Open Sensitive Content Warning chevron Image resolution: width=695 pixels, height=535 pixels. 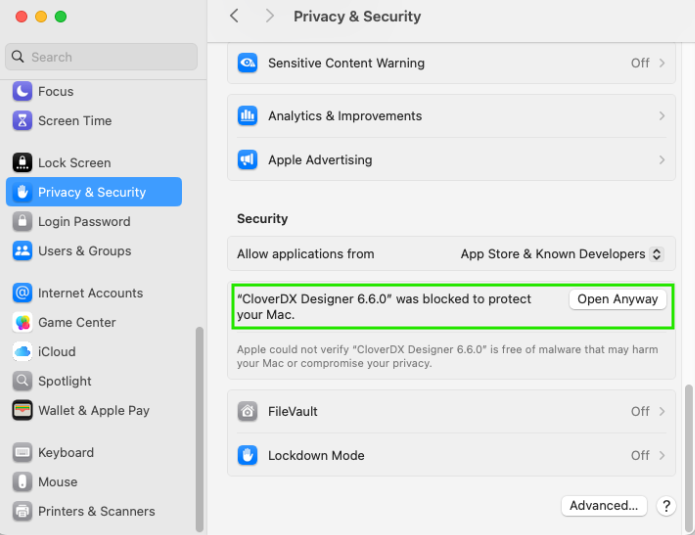[x=662, y=63]
